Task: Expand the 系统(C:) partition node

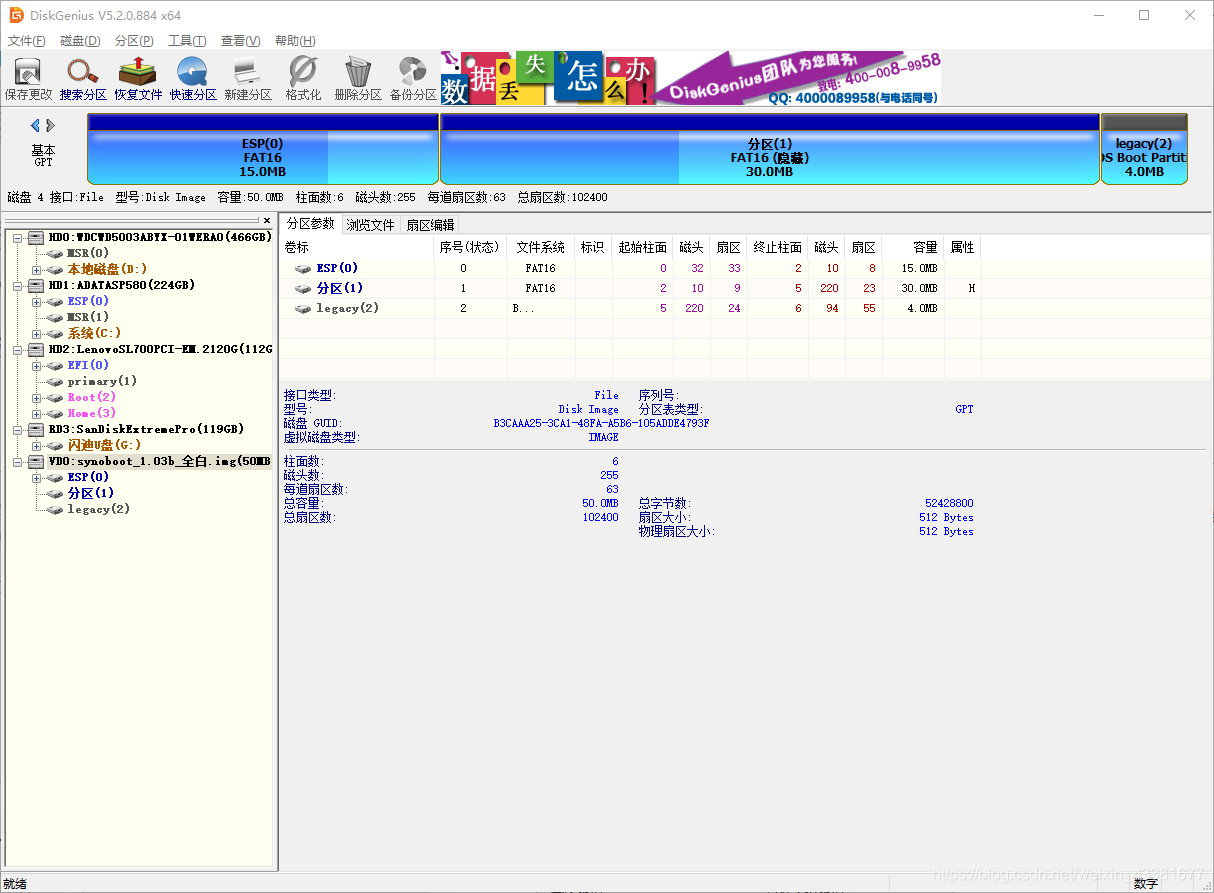Action: click(x=37, y=333)
